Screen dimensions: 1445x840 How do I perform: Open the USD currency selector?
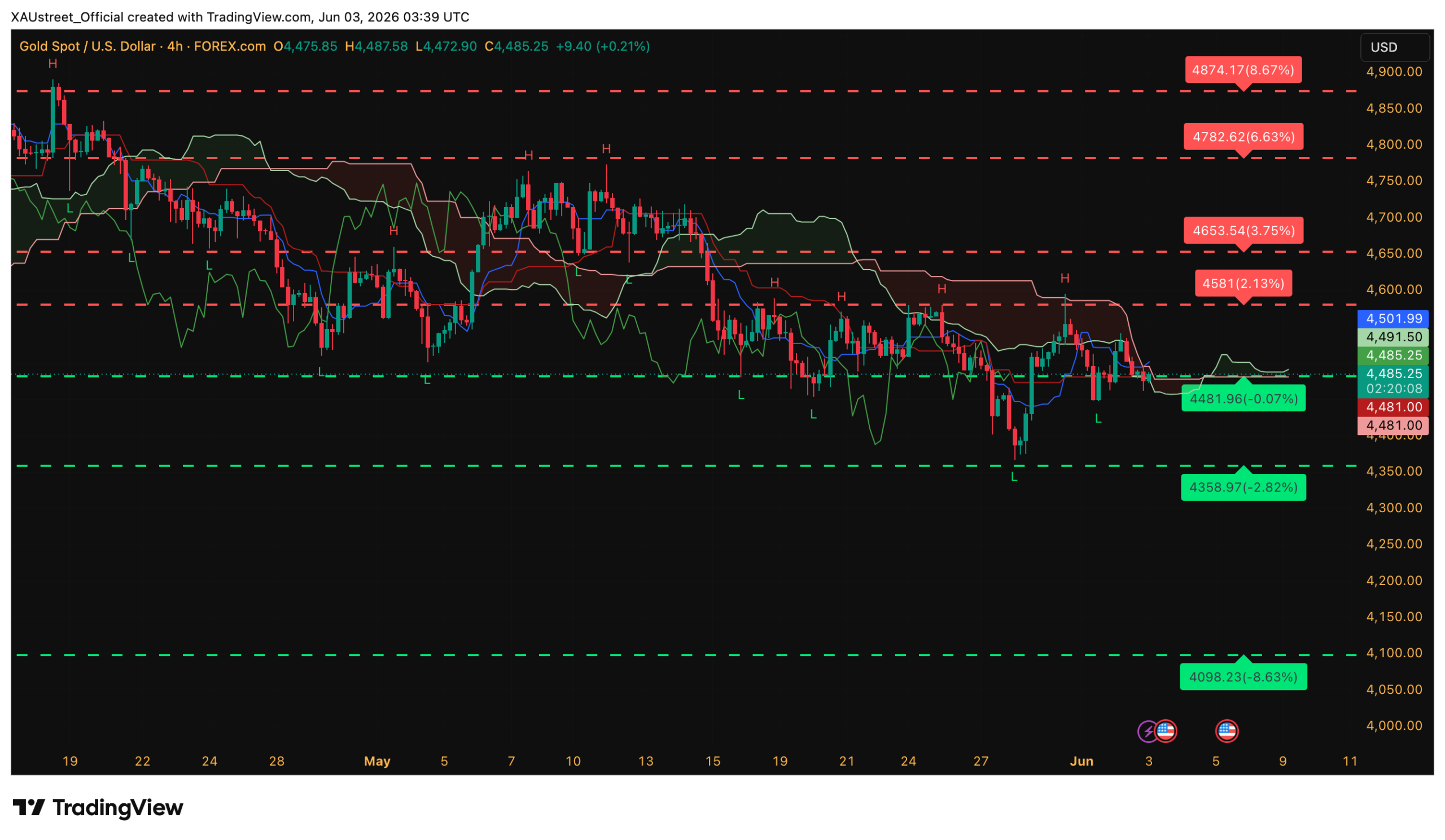[1395, 47]
